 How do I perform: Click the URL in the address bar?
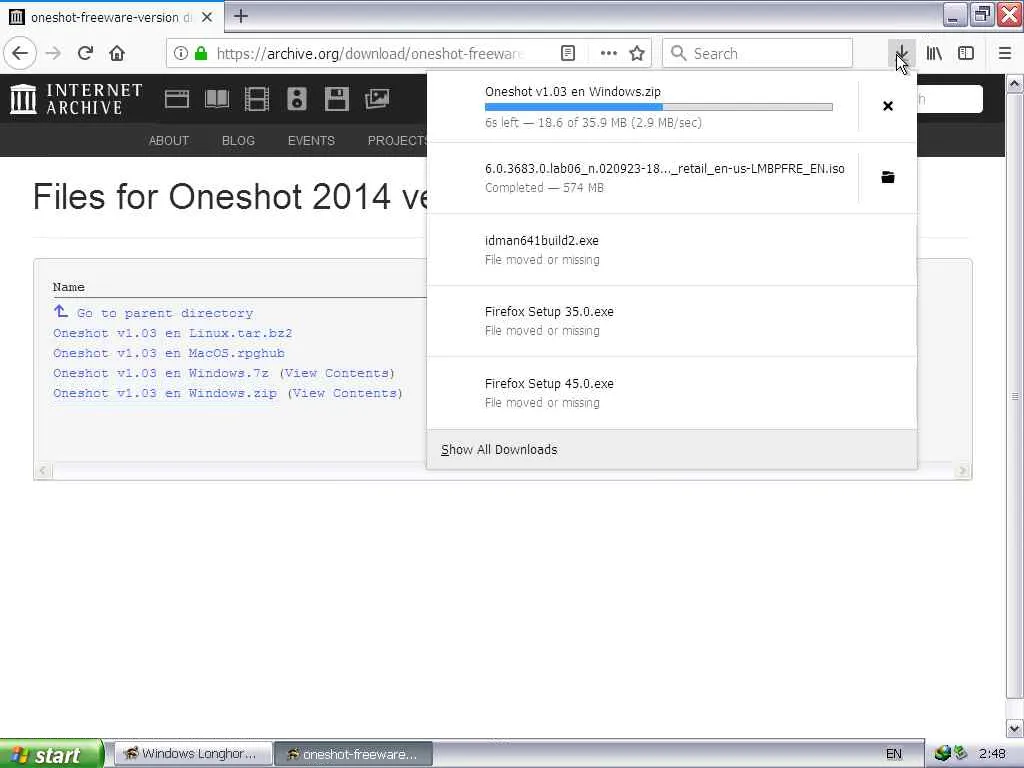tap(370, 54)
